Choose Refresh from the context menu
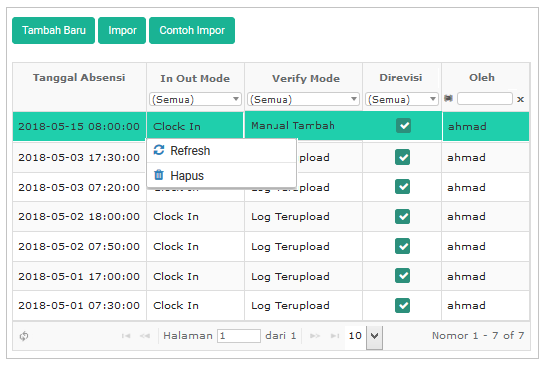Image resolution: width=547 pixels, height=365 pixels. pyautogui.click(x=222, y=151)
